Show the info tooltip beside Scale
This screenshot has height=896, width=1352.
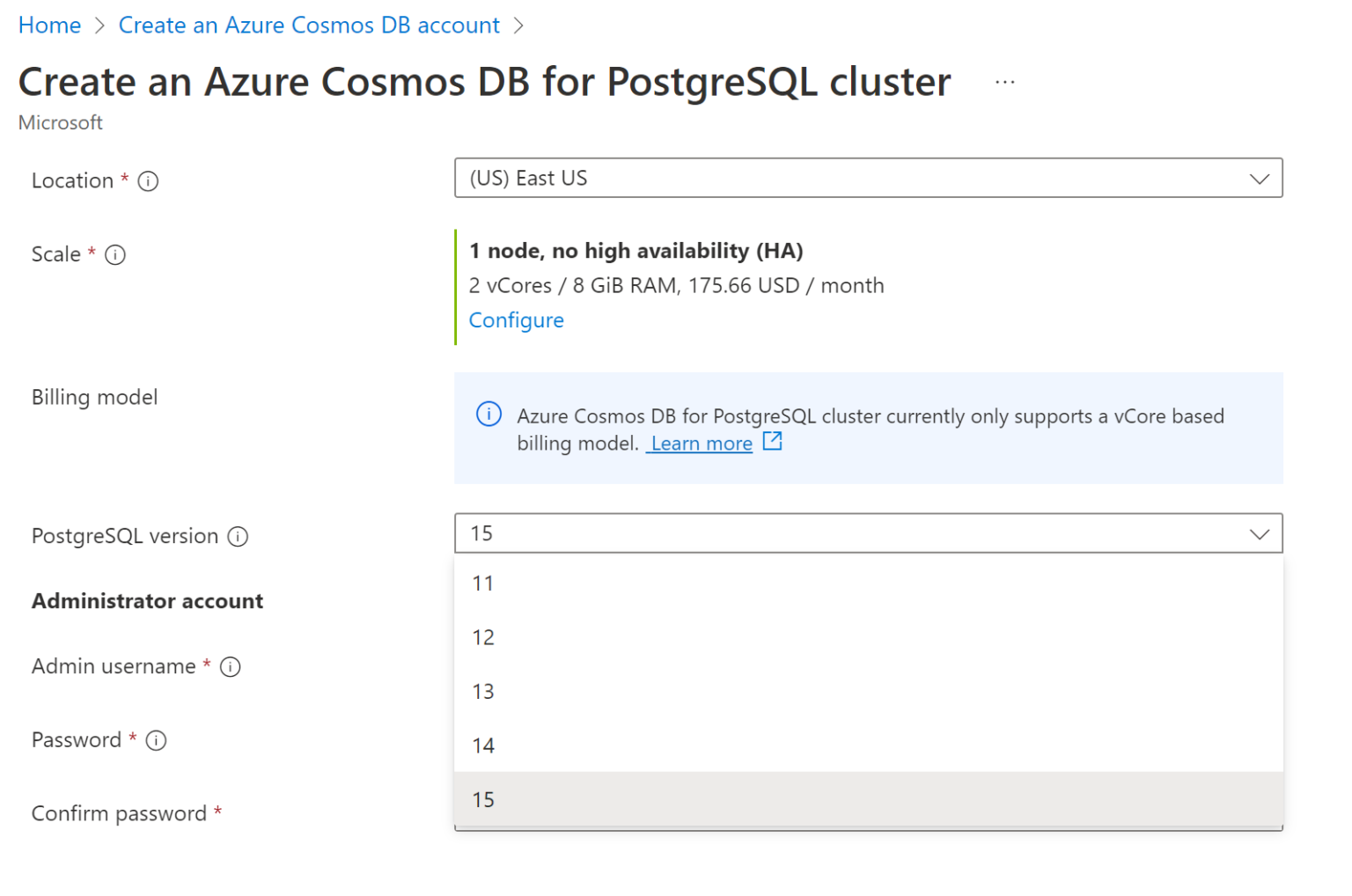pos(115,254)
